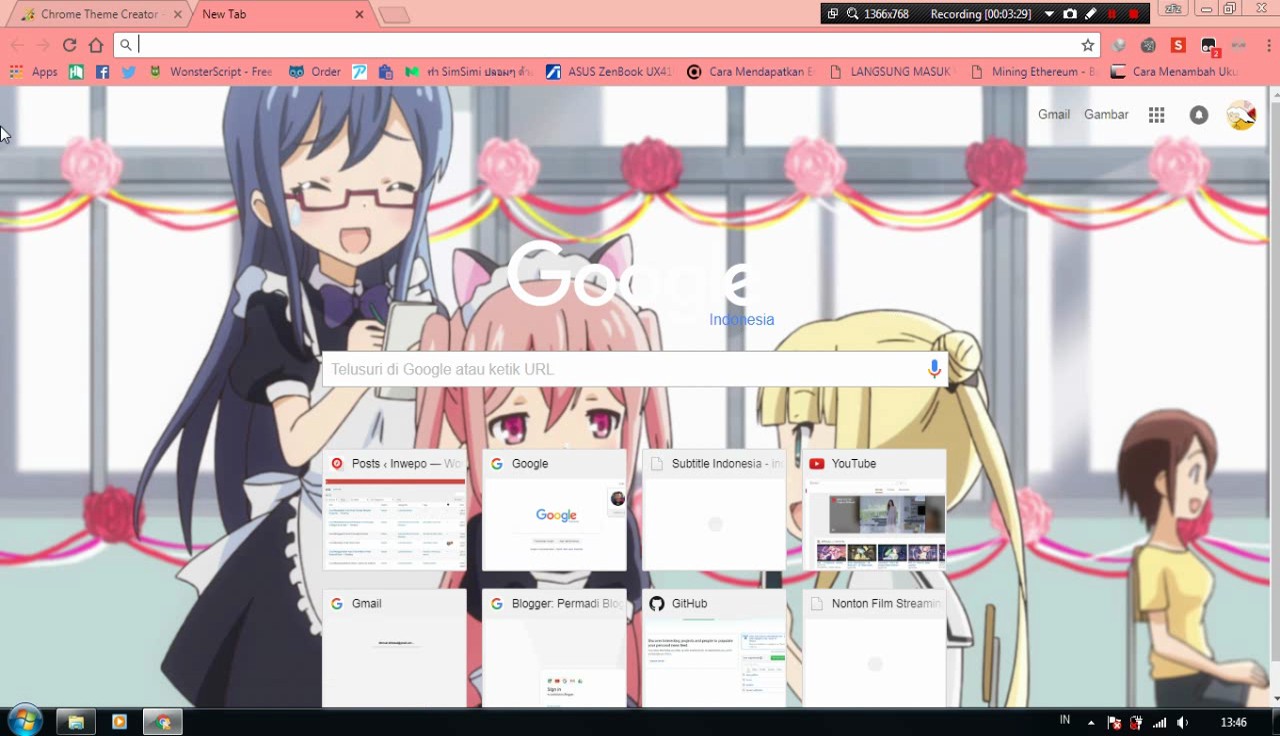
Task: Open the Posts Inwepo thumbnail
Action: (x=394, y=510)
